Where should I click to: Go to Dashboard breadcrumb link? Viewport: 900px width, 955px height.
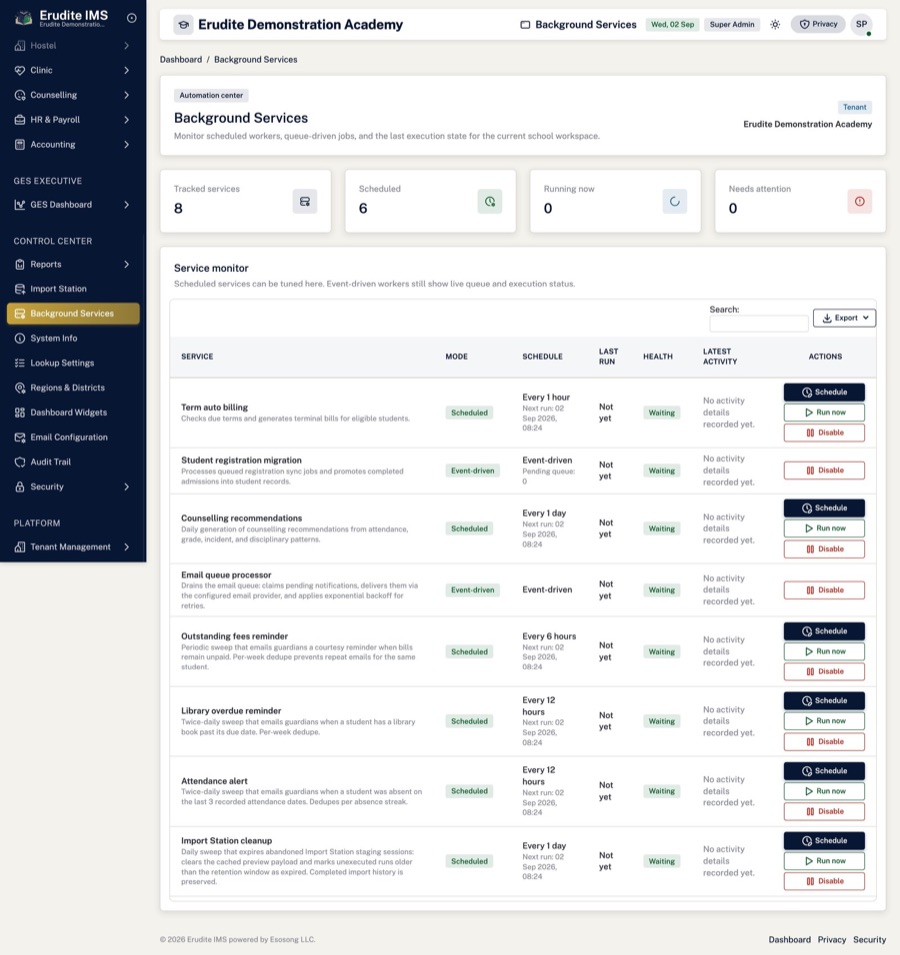coord(181,60)
